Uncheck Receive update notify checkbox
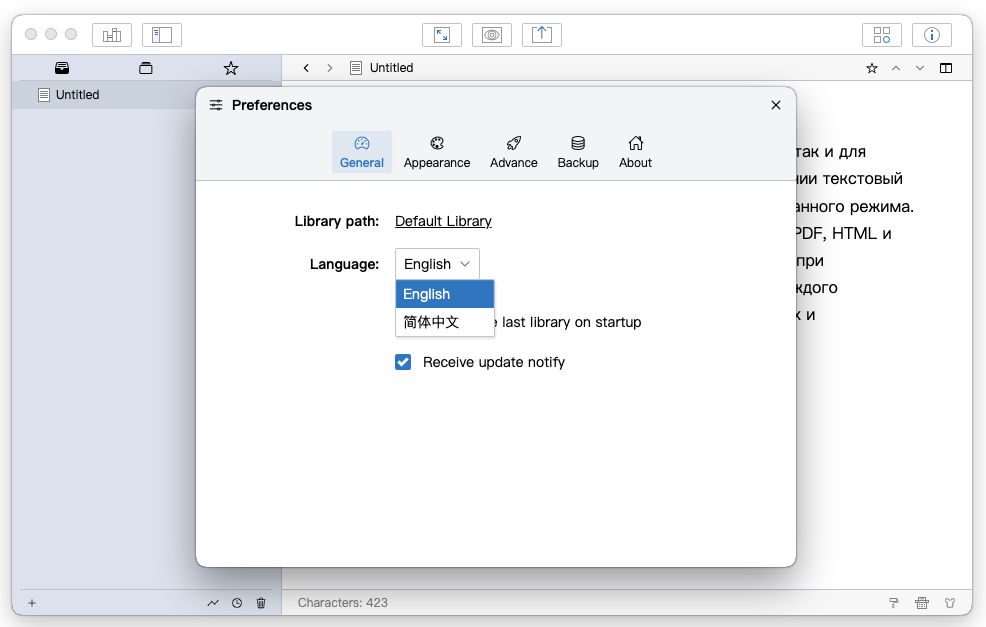Screen dimensions: 986x627 coord(403,362)
